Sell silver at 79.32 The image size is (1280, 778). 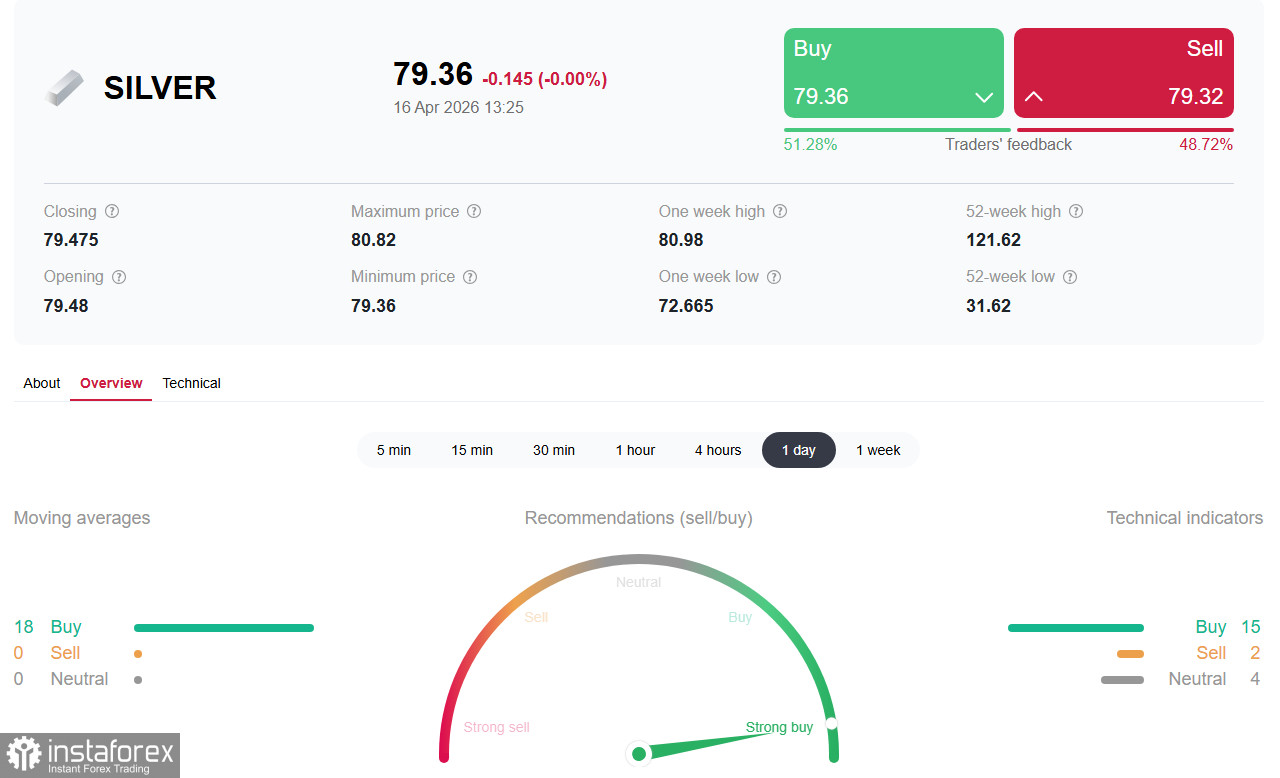(1124, 73)
